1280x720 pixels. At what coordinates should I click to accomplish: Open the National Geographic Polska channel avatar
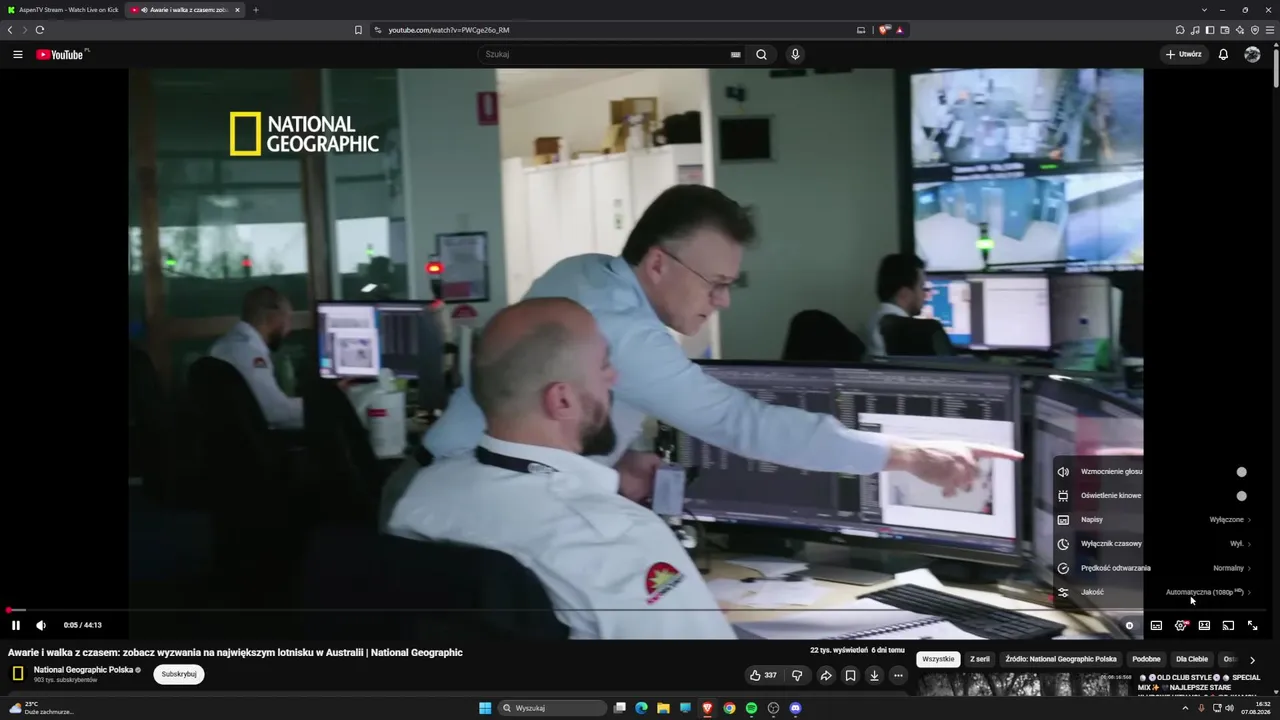pyautogui.click(x=18, y=674)
